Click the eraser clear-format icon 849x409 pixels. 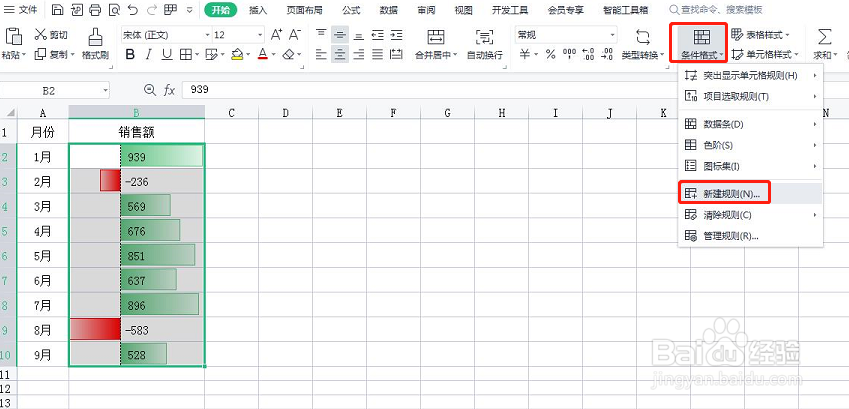pos(289,54)
